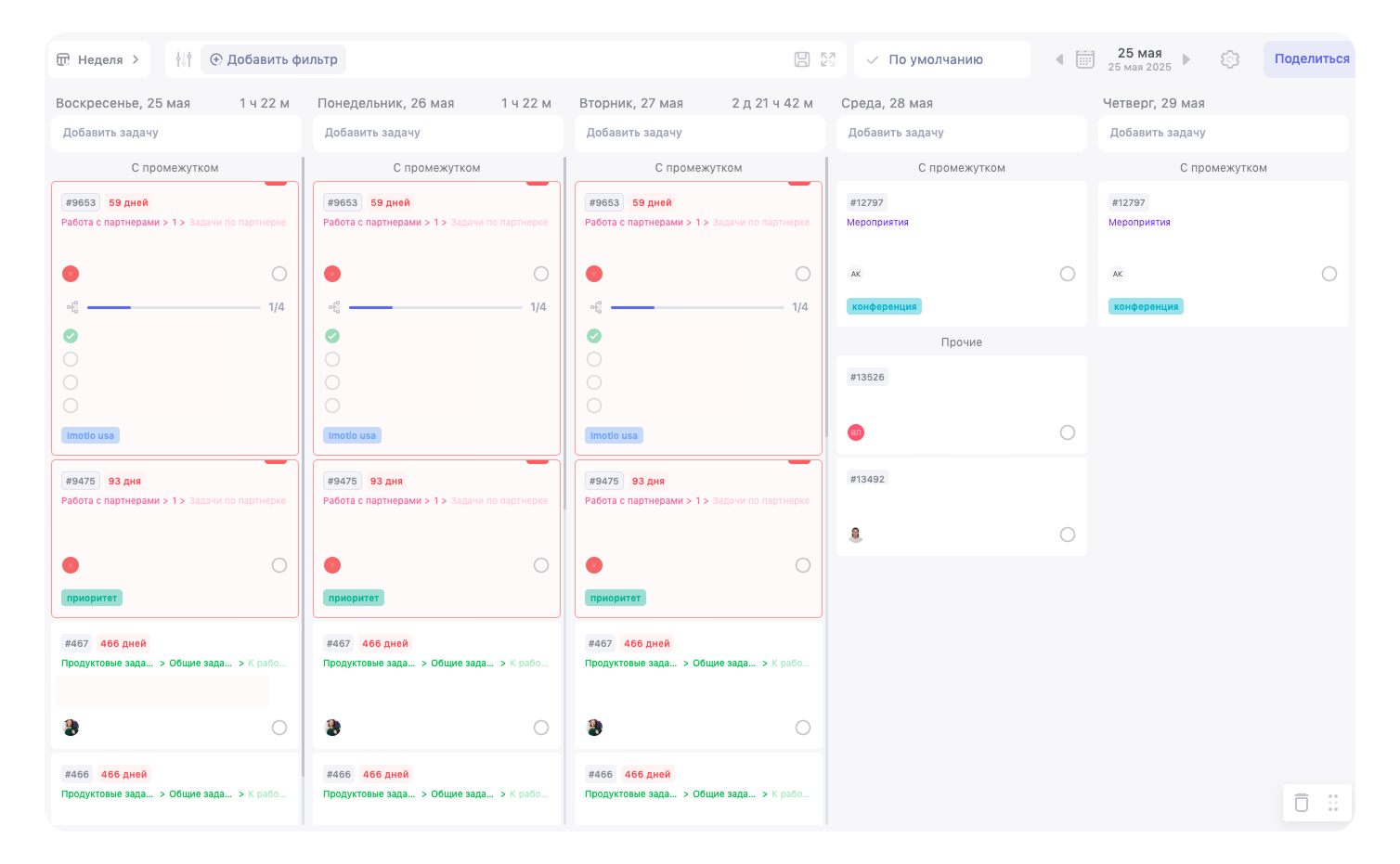Mark Wednesday task #13526 as complete
Screen dimensions: 1400x864
coord(1068,432)
